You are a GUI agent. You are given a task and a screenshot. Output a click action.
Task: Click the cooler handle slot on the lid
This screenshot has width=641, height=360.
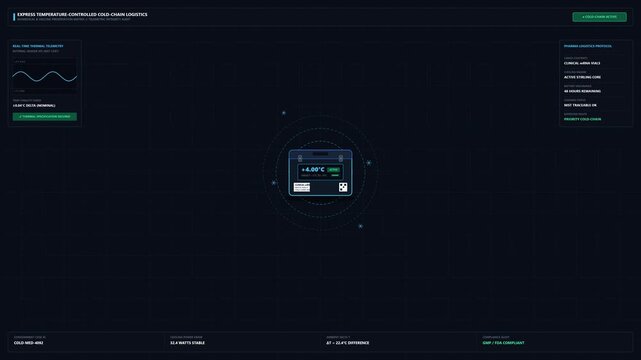(320, 154)
